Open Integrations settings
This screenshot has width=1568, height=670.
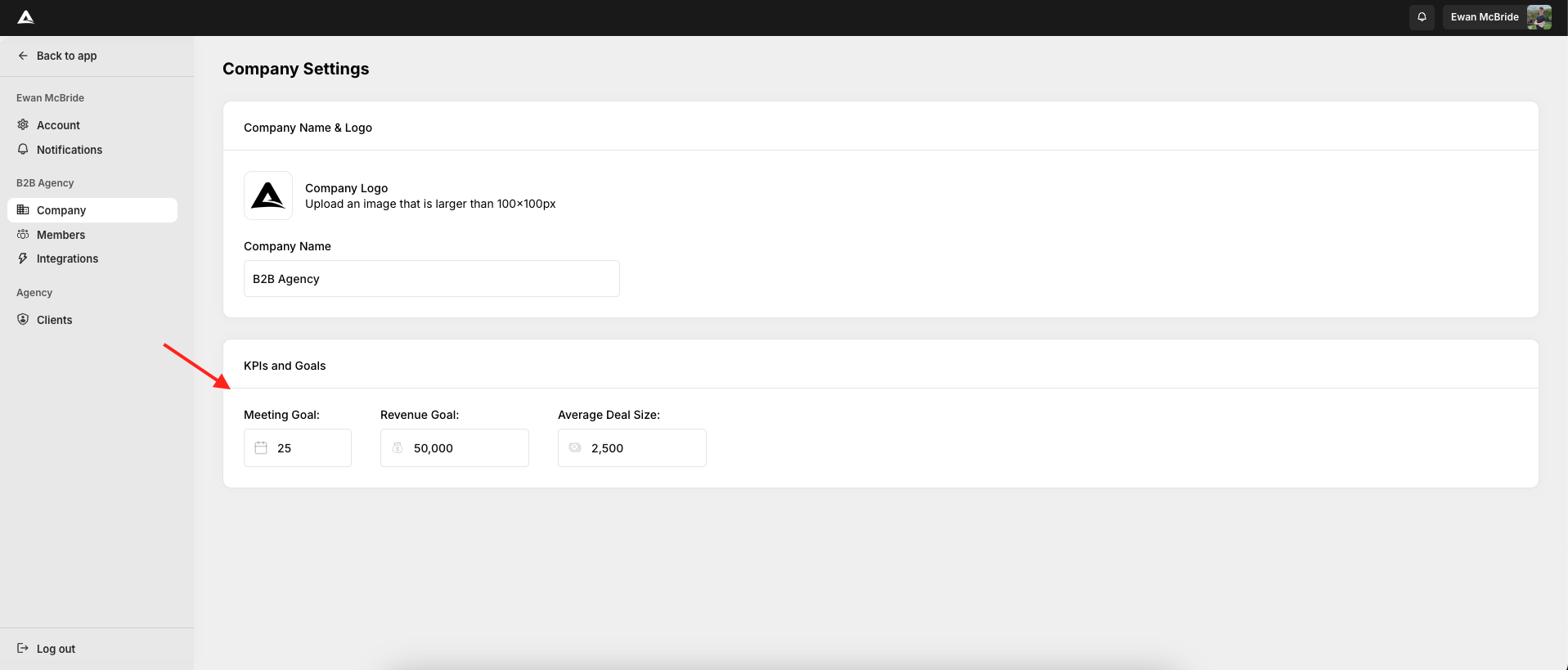tap(67, 259)
